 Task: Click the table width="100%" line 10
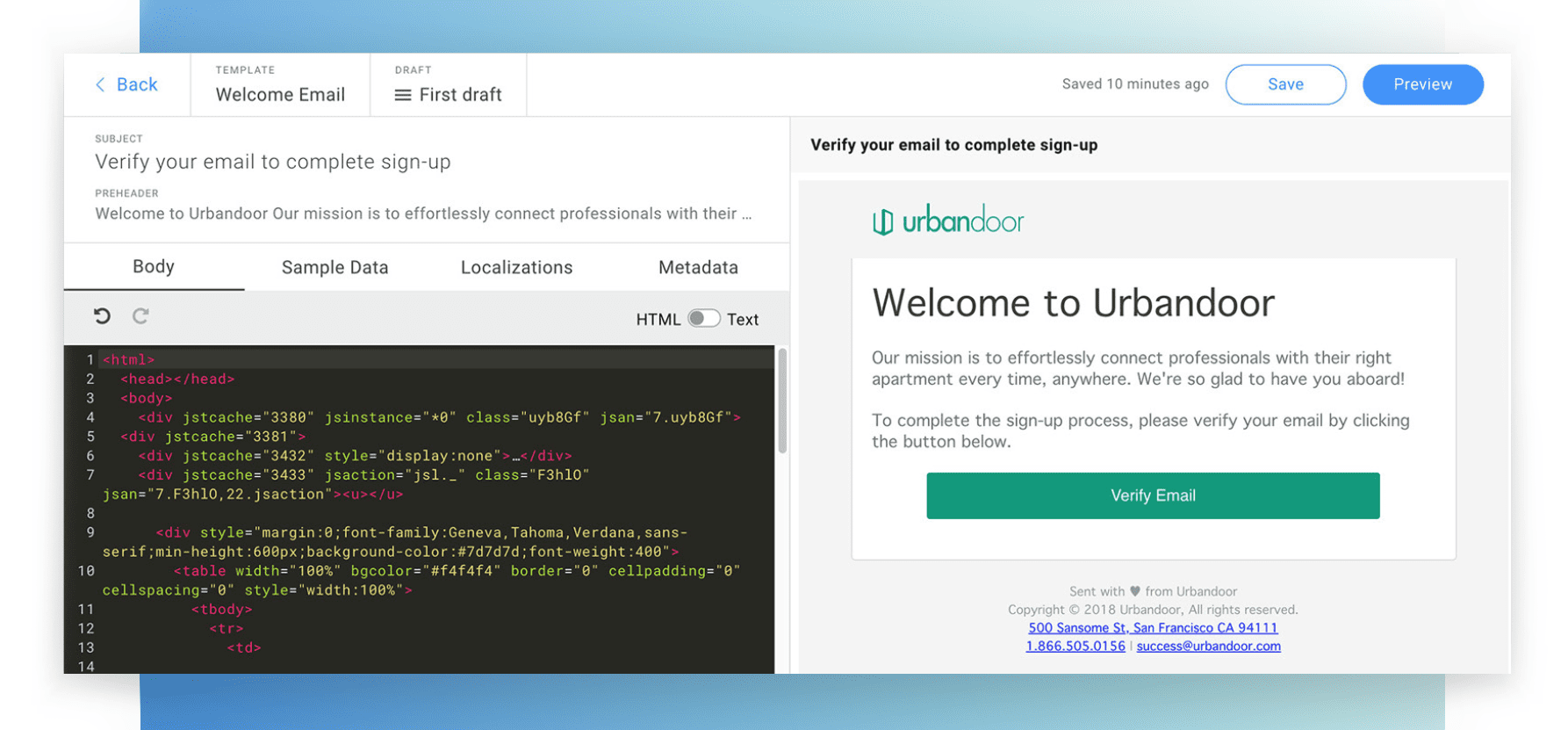point(421,581)
